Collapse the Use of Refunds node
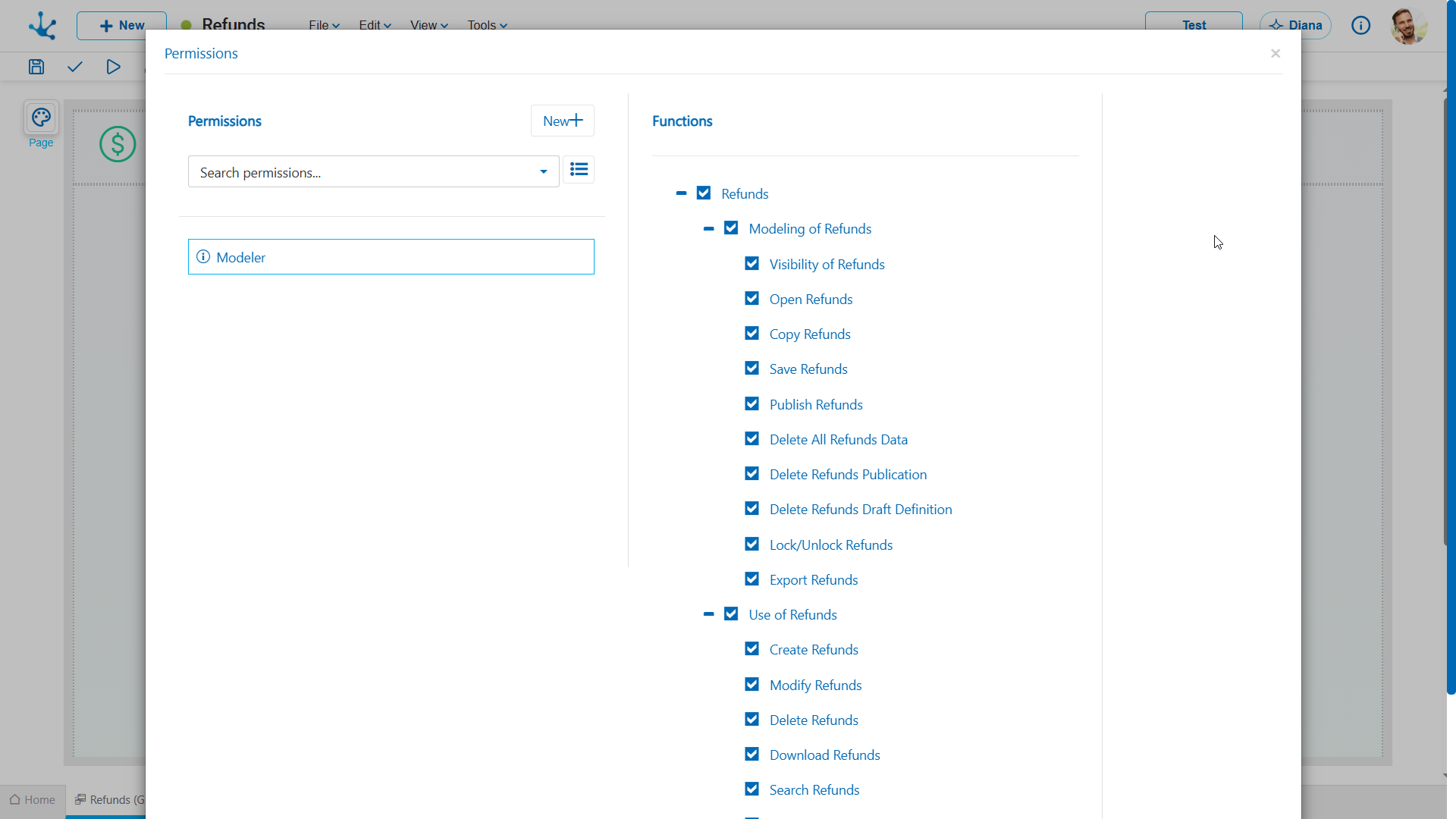Viewport: 1456px width, 819px height. [708, 614]
